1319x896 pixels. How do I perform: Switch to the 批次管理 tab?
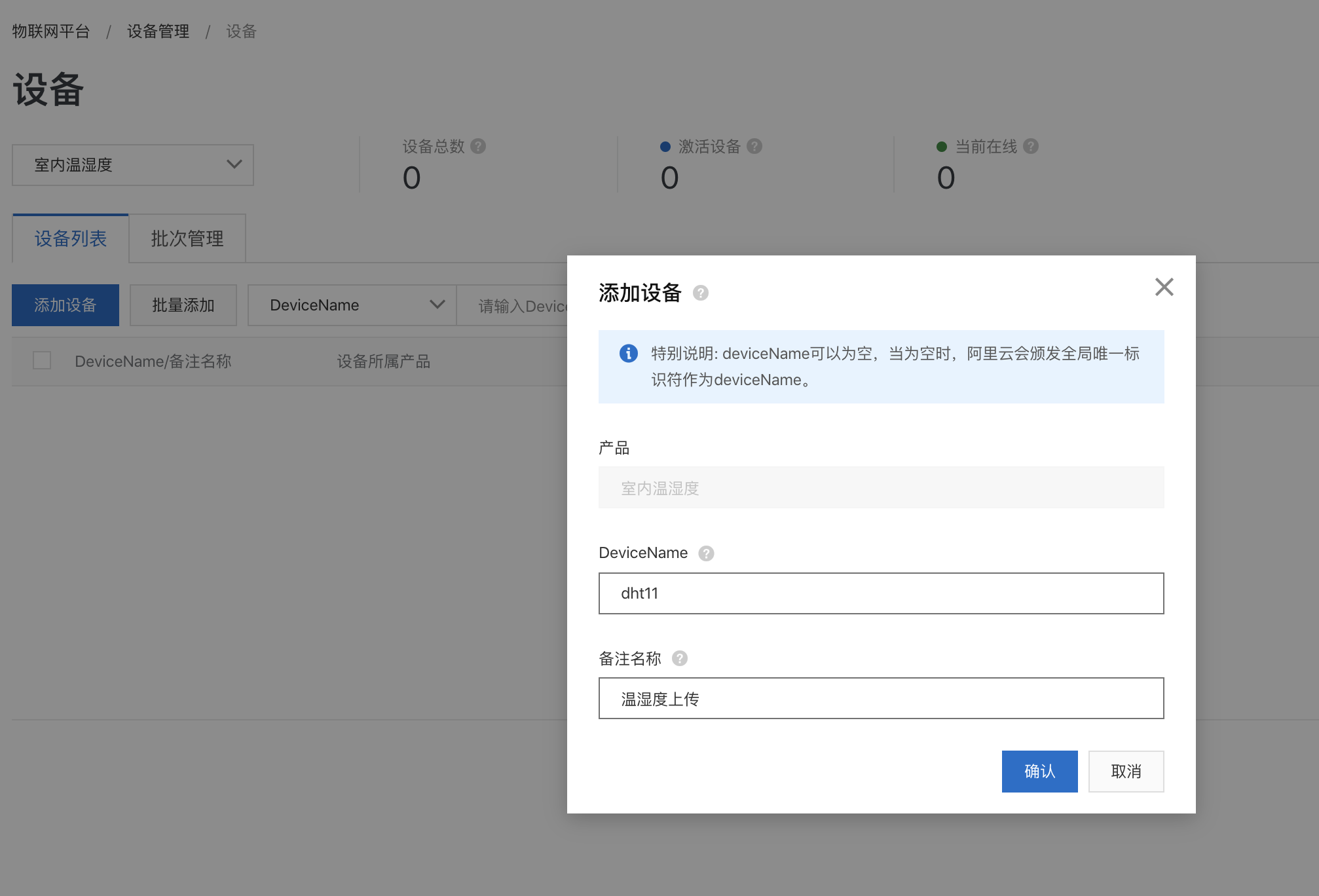click(x=187, y=238)
